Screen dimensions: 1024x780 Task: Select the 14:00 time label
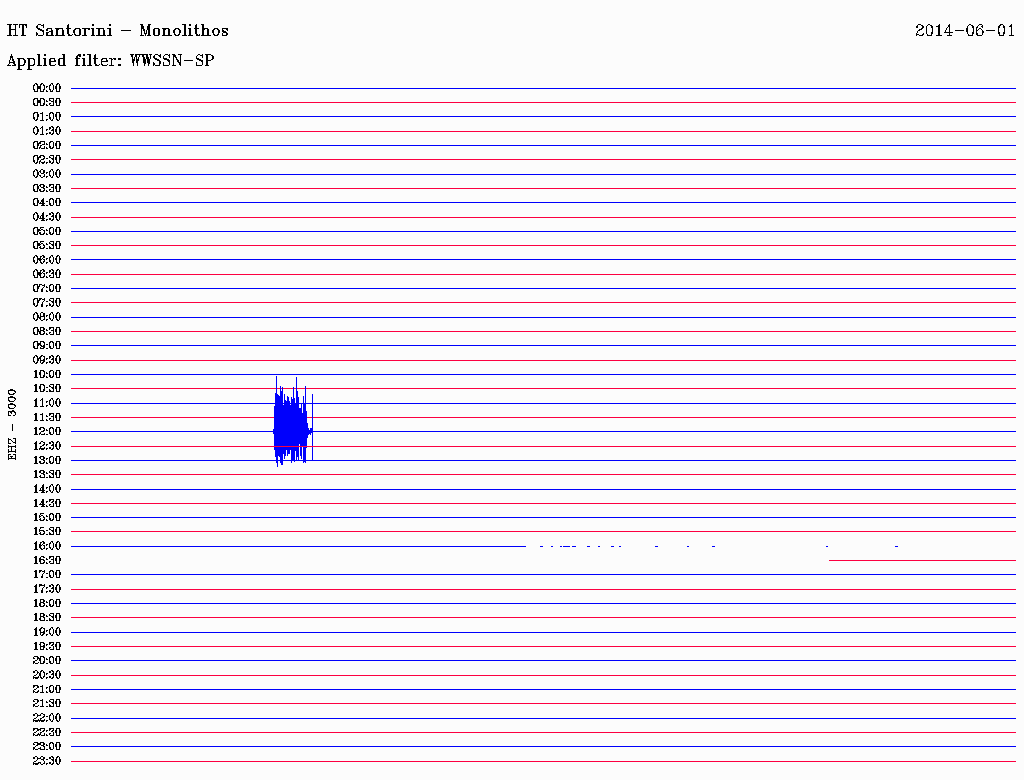coord(47,489)
